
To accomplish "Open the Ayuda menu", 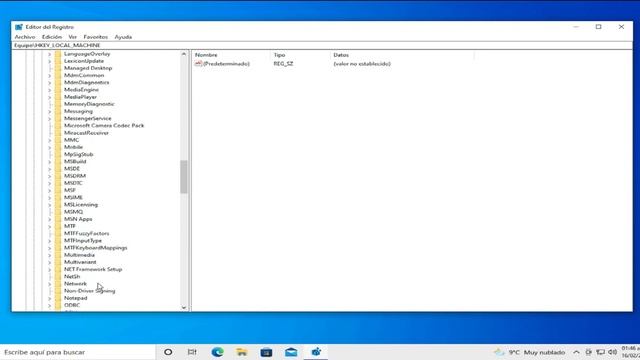I will coord(123,37).
